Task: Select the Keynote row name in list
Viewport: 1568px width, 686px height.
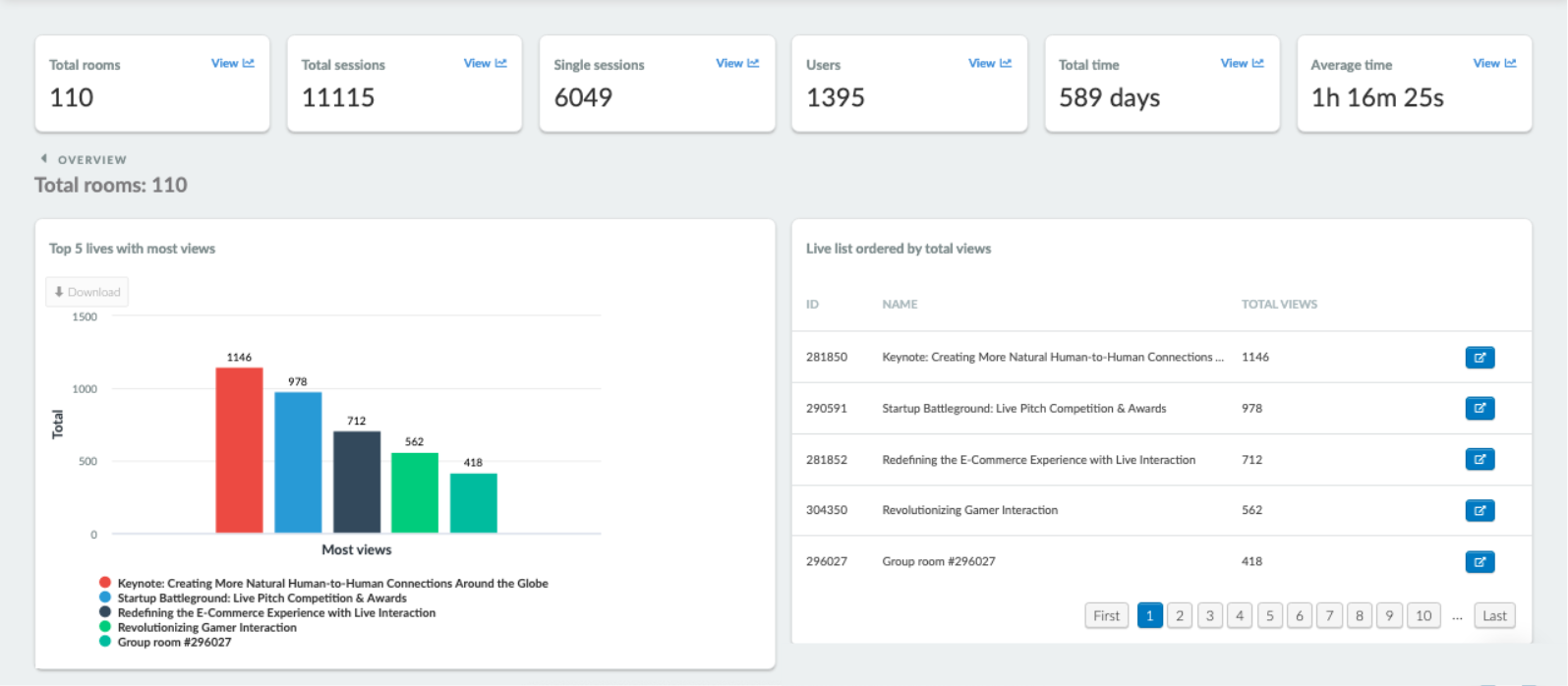Action: 1053,358
